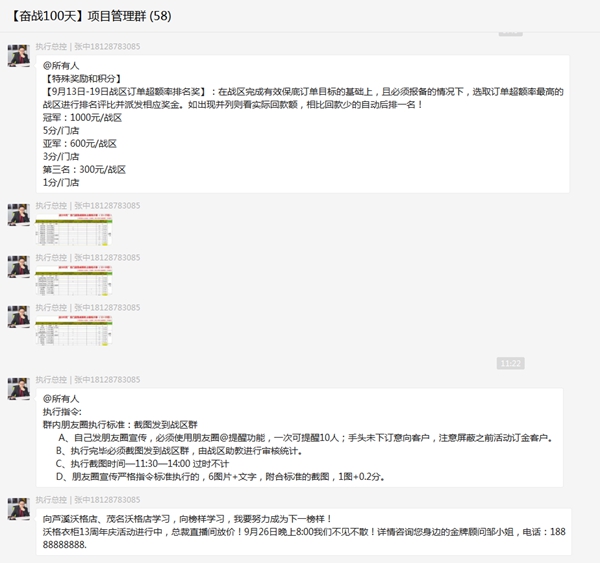Click the 【特殊奖励和积分】 heading line
Viewport: 600px width, 563px height.
[x=83, y=79]
